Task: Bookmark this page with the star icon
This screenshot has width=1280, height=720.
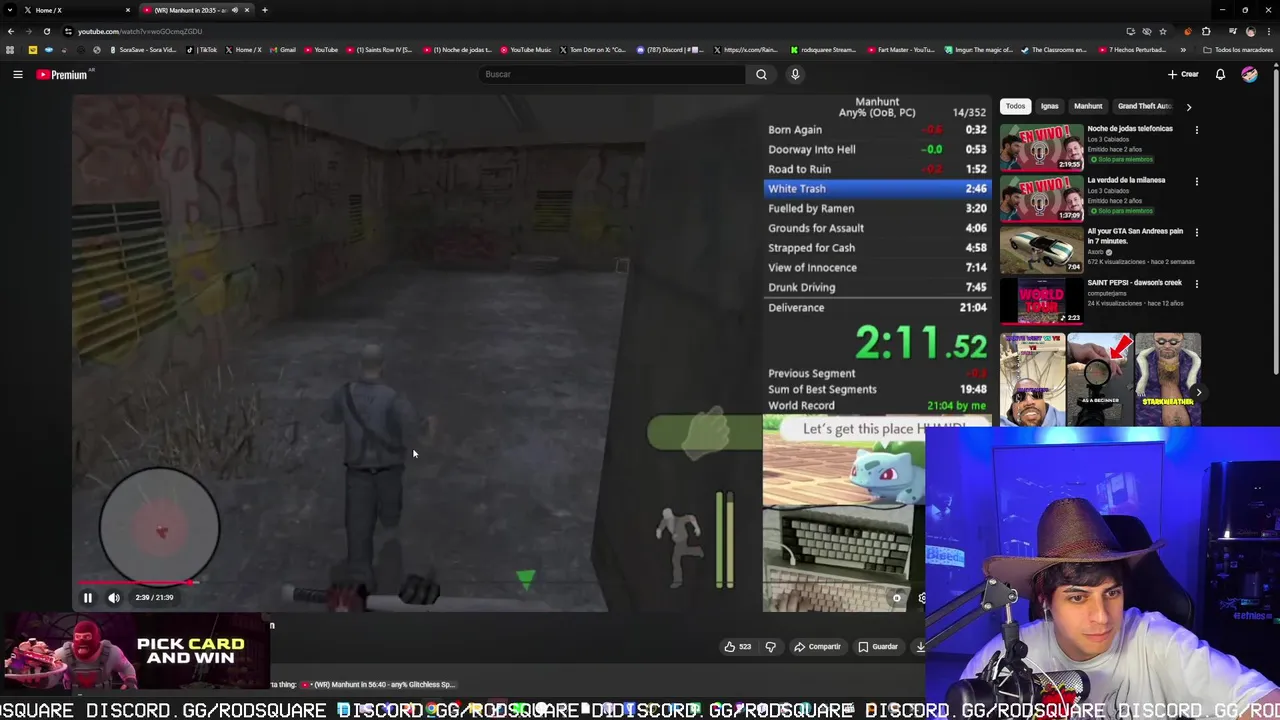Action: [1163, 31]
